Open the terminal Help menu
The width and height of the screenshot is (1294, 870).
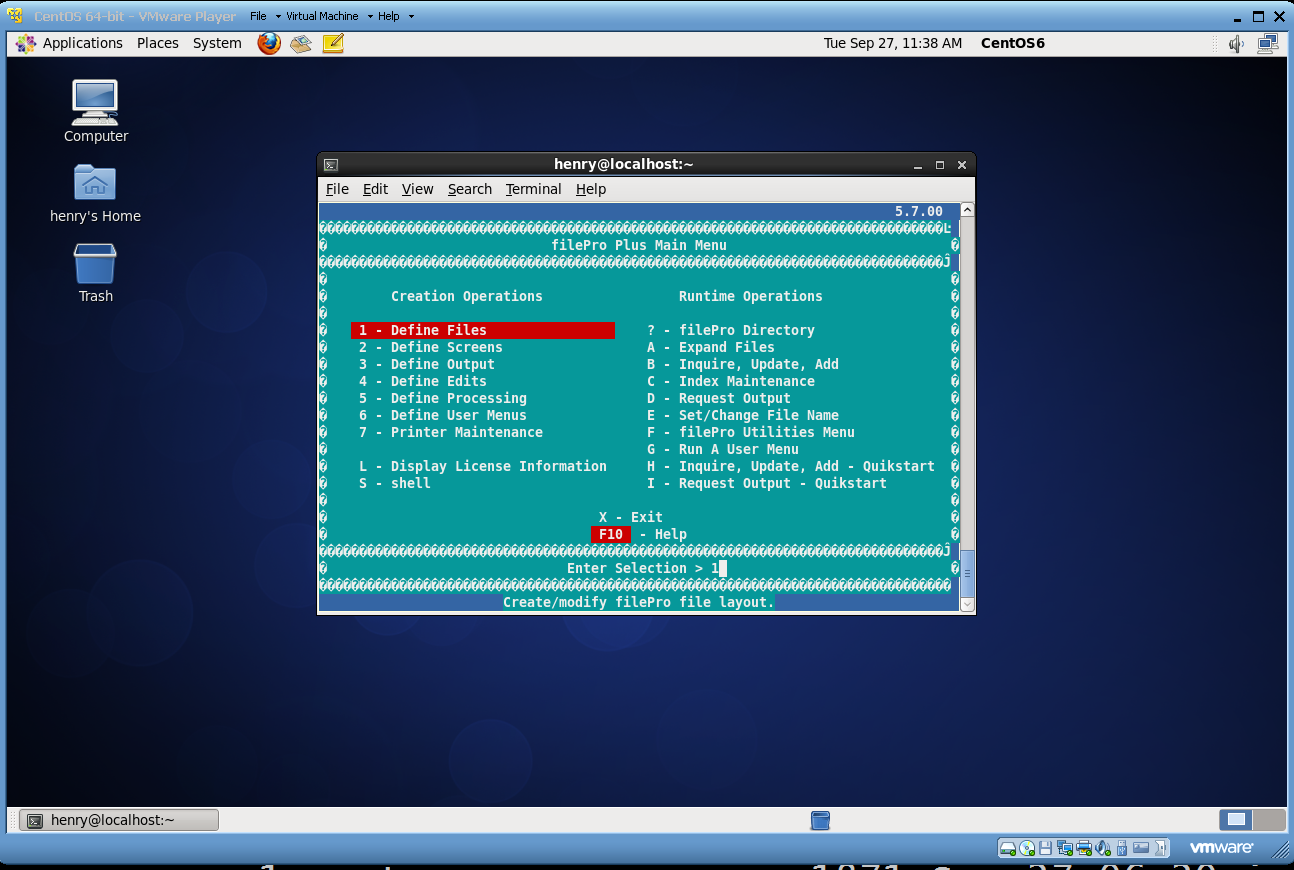click(591, 189)
